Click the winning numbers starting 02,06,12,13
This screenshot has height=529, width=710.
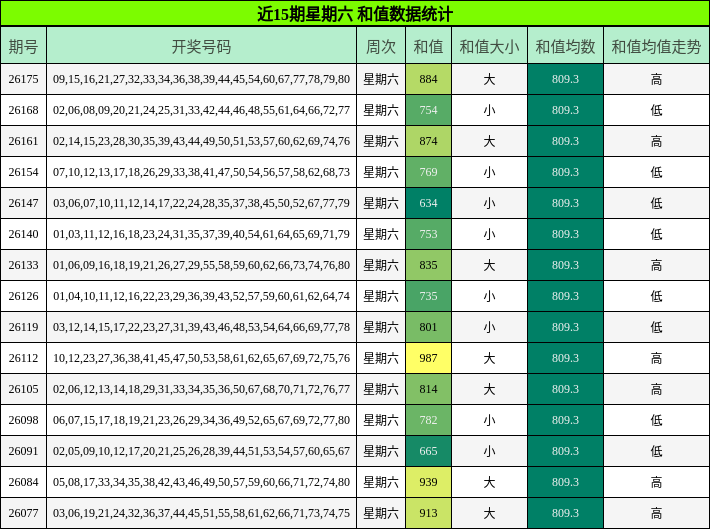point(201,389)
